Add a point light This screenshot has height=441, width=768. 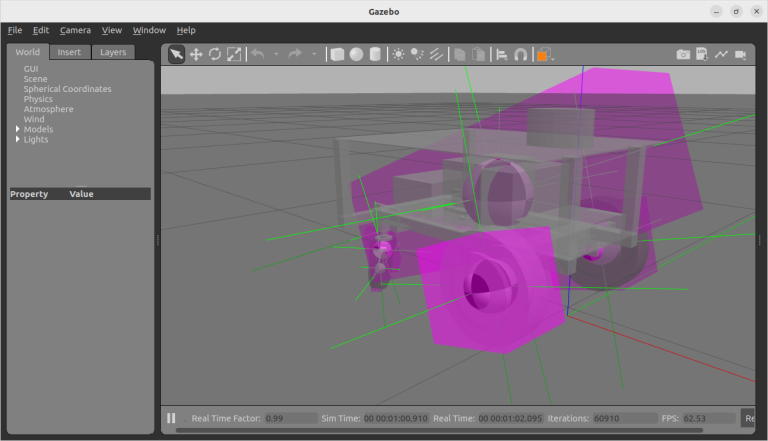pos(399,54)
